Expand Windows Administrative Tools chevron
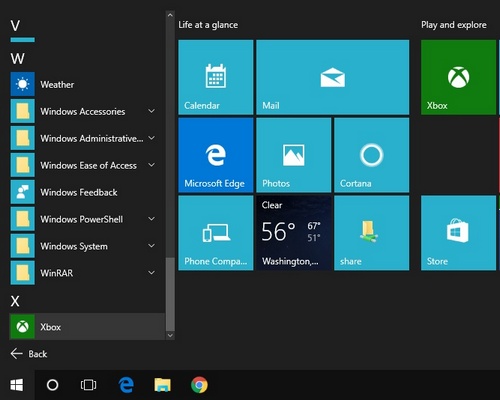500x400 pixels. [151, 138]
